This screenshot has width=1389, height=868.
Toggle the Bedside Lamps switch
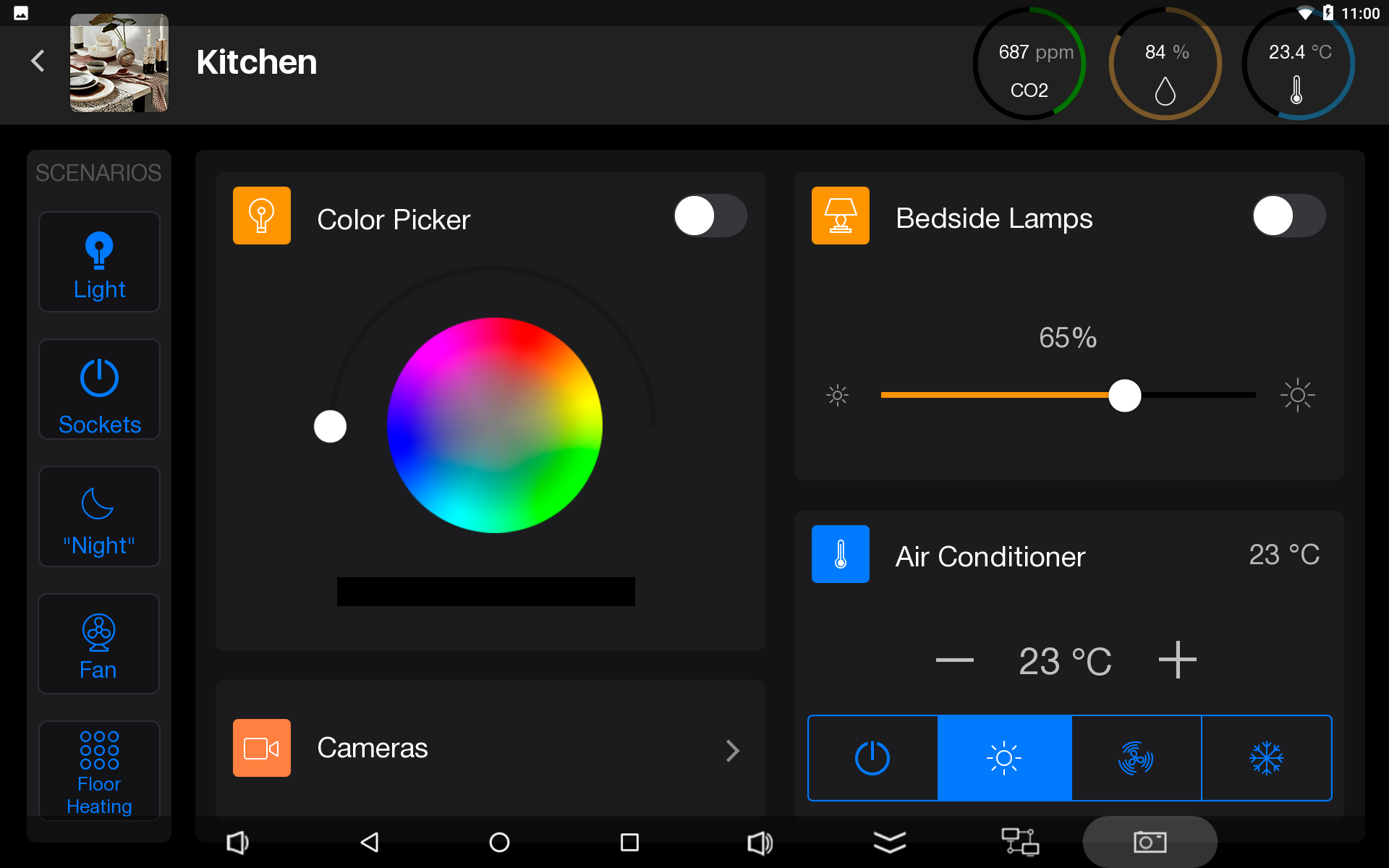(1288, 216)
